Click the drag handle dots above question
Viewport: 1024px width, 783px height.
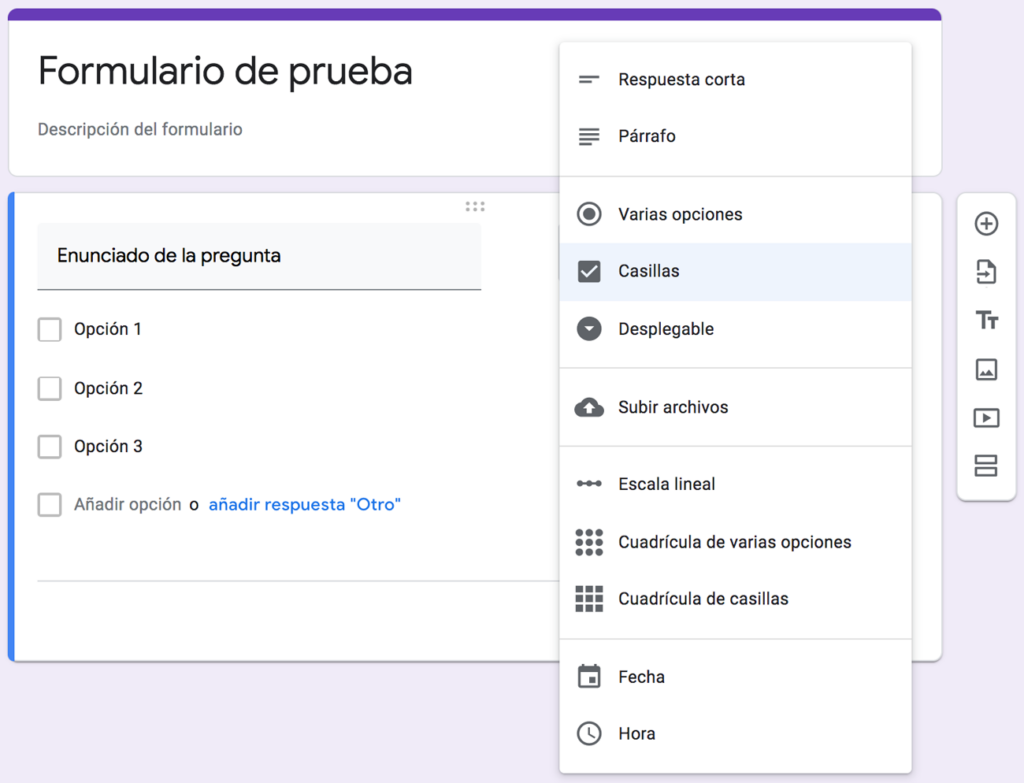click(475, 207)
